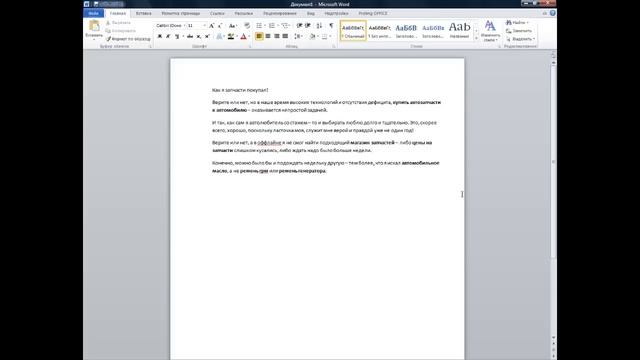Open the Line Spacing dropdown
This screenshot has width=640, height=360.
(298, 36)
